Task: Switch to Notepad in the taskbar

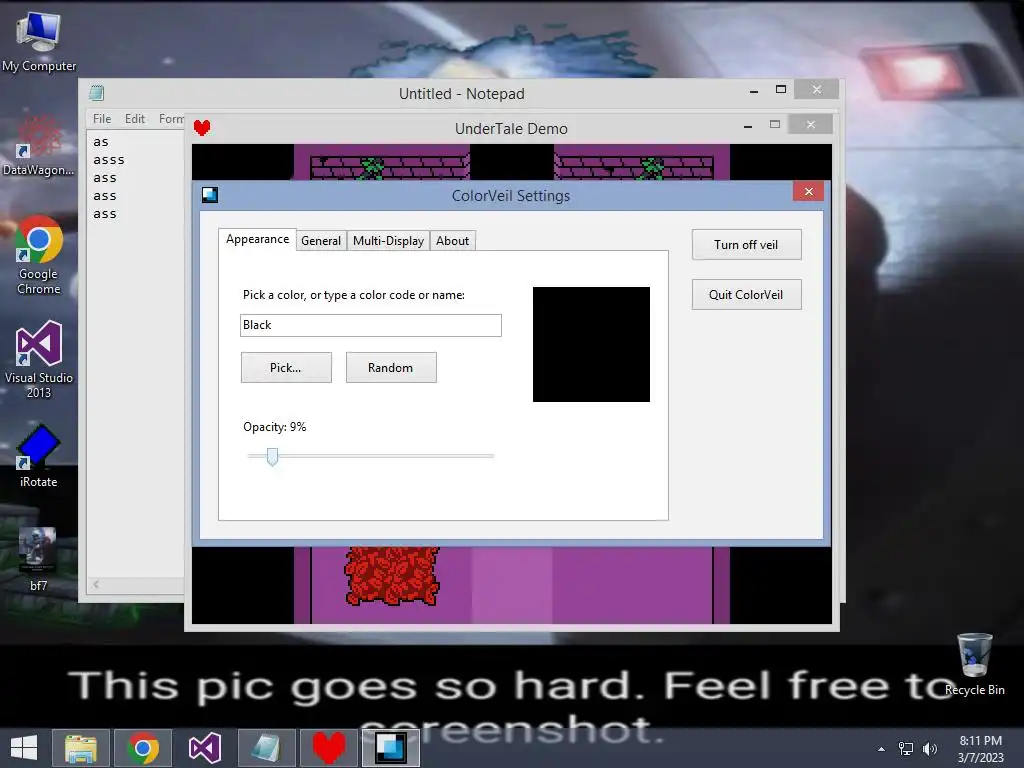Action: pos(266,748)
